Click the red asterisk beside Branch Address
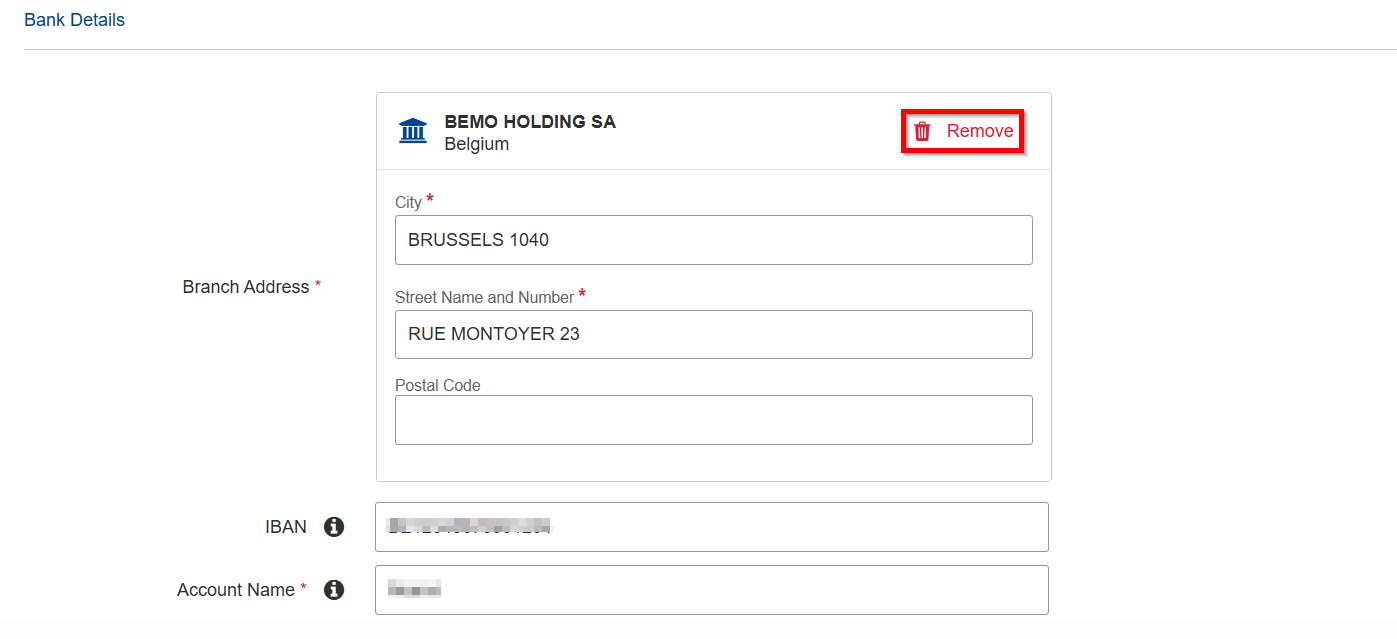Image resolution: width=1397 pixels, height=639 pixels. tap(318, 285)
